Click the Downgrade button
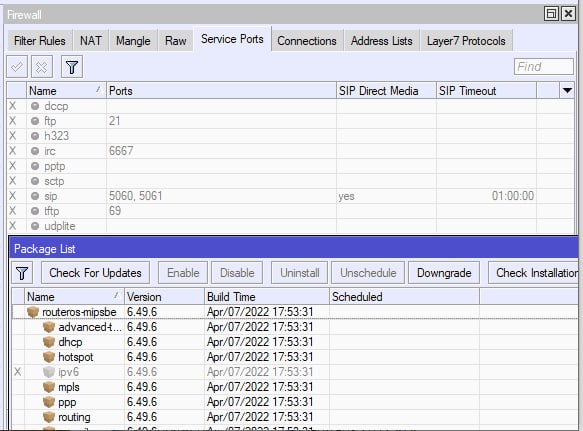The image size is (583, 431). (444, 273)
